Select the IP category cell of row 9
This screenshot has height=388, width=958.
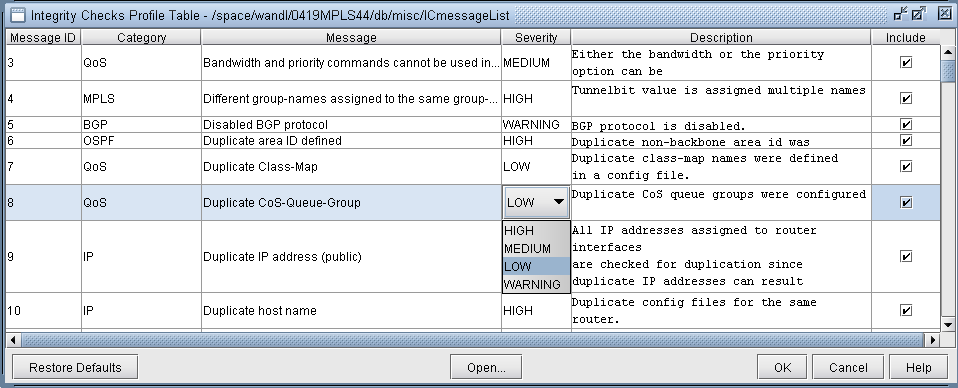(141, 257)
